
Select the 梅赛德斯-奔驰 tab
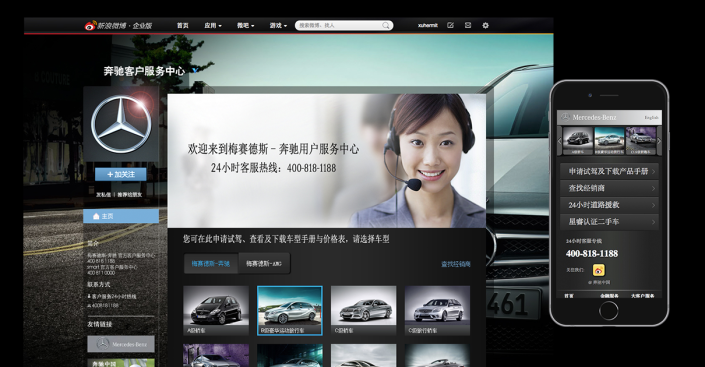pos(211,264)
